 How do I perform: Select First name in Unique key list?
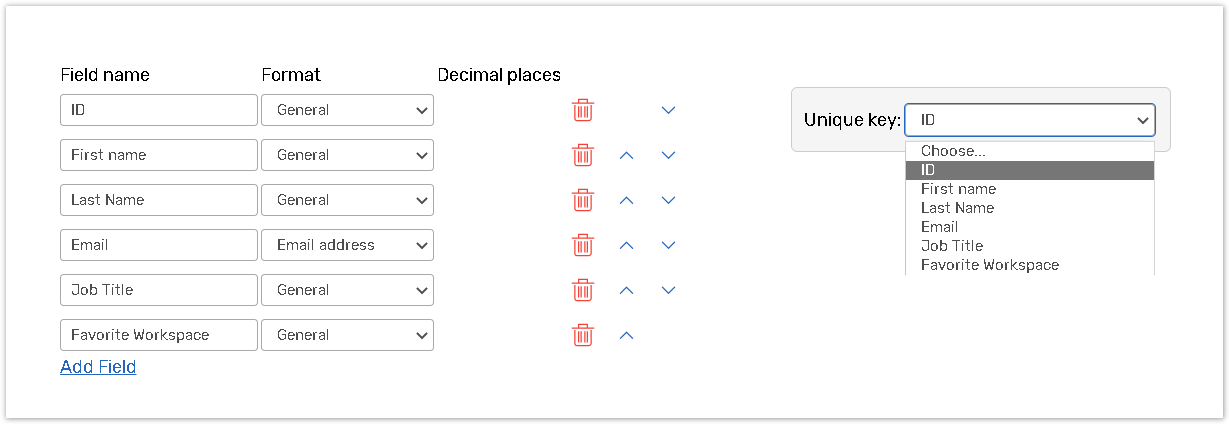point(958,189)
